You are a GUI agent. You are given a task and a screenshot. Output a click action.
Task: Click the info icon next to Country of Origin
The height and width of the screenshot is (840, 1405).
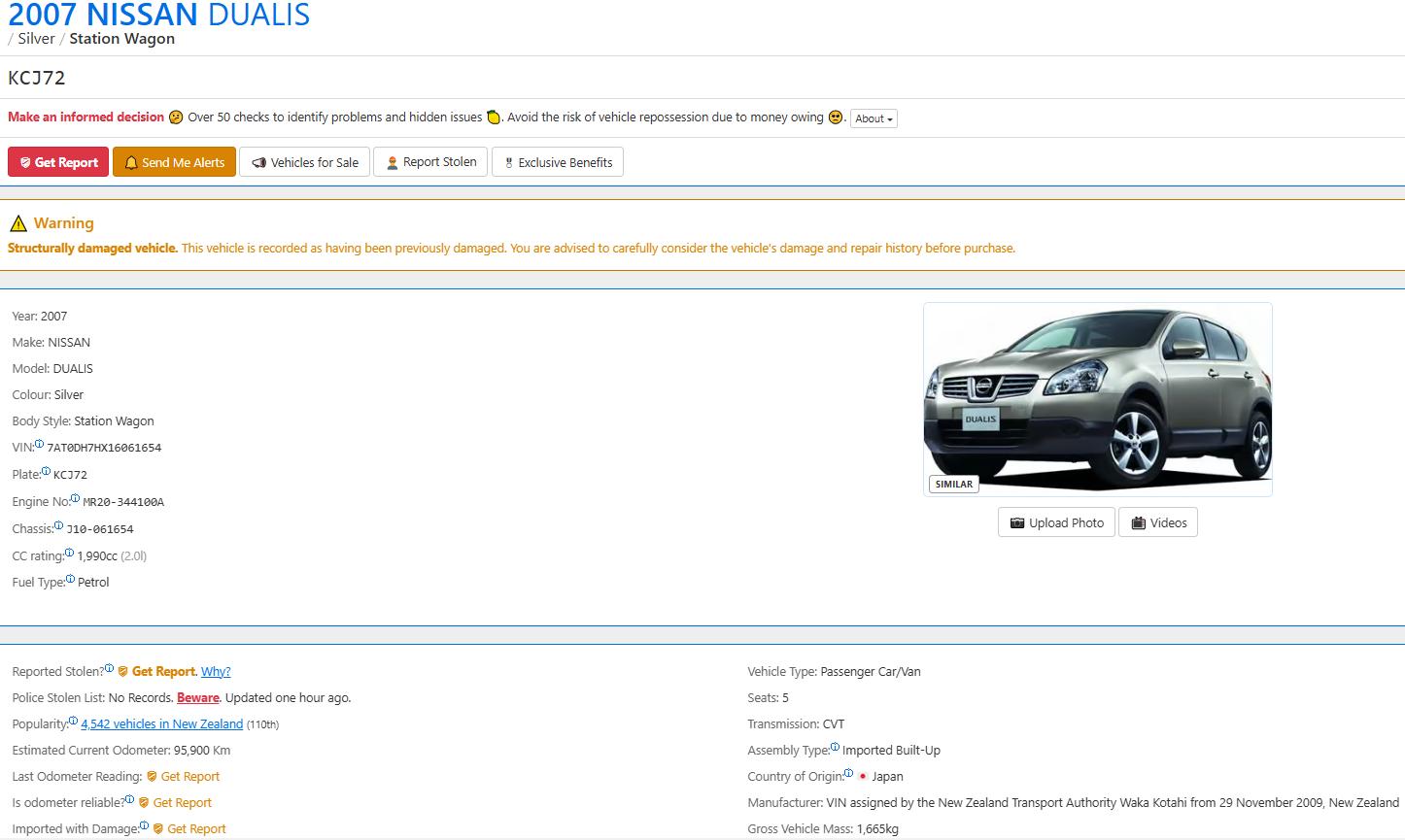(x=848, y=774)
